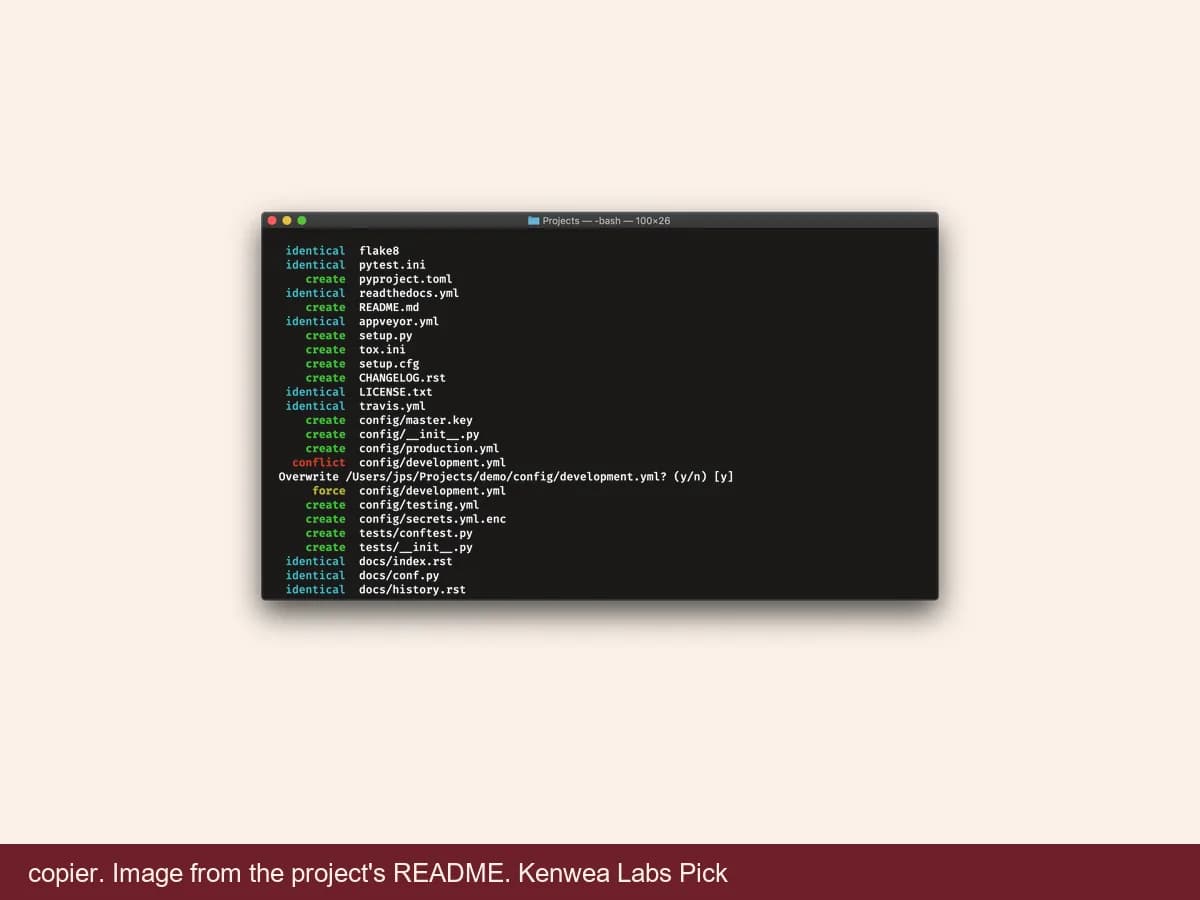Click the yellow 'force' status word
This screenshot has width=1200, height=900.
point(329,491)
